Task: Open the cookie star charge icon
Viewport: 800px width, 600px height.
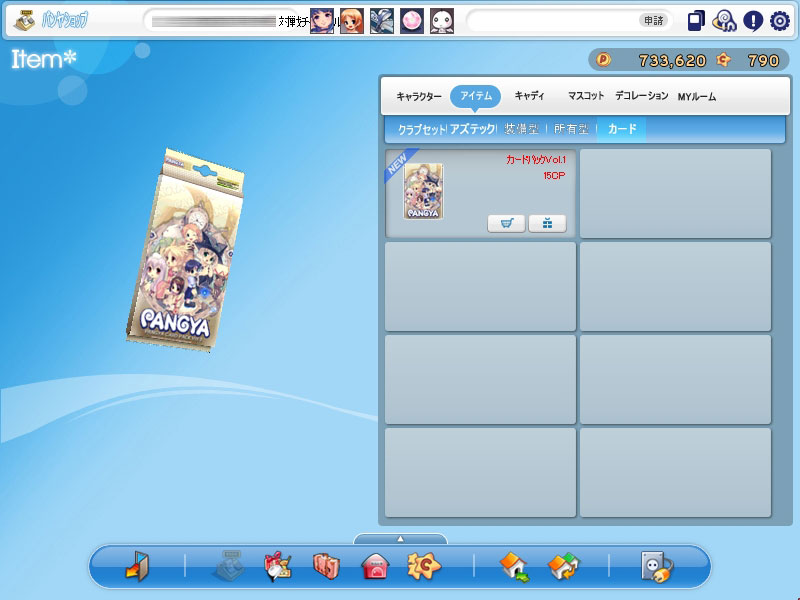Action: [423, 566]
